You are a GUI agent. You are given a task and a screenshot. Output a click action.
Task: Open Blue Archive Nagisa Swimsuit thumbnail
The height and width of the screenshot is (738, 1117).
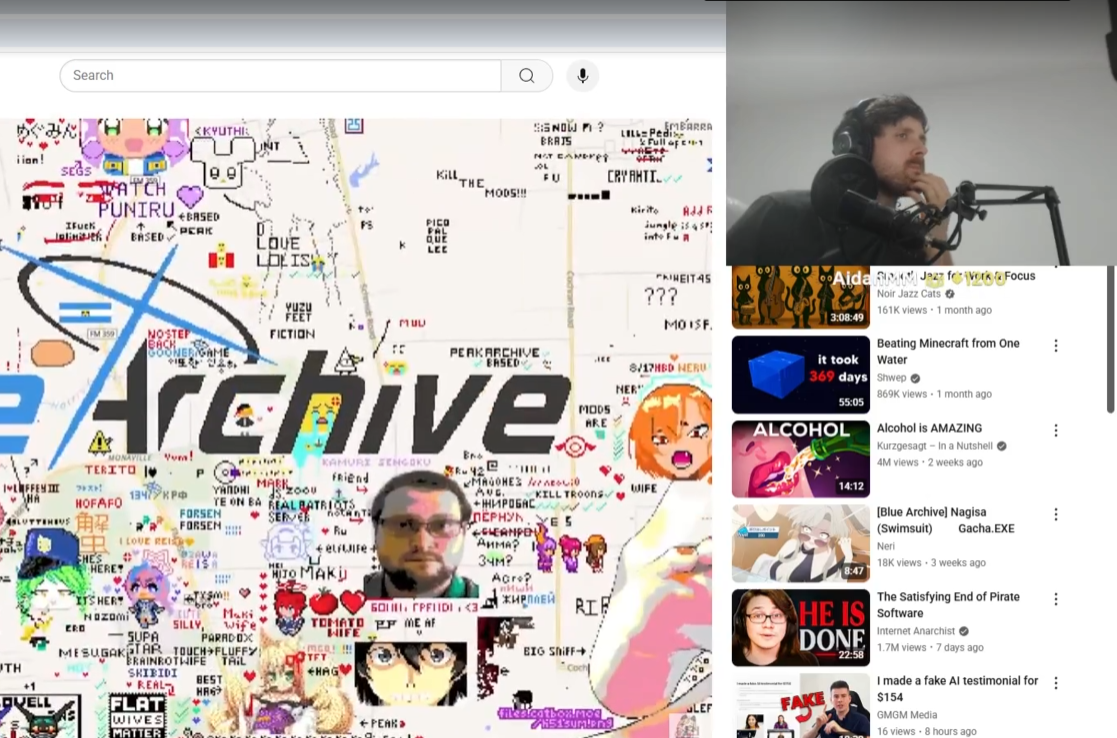(801, 544)
